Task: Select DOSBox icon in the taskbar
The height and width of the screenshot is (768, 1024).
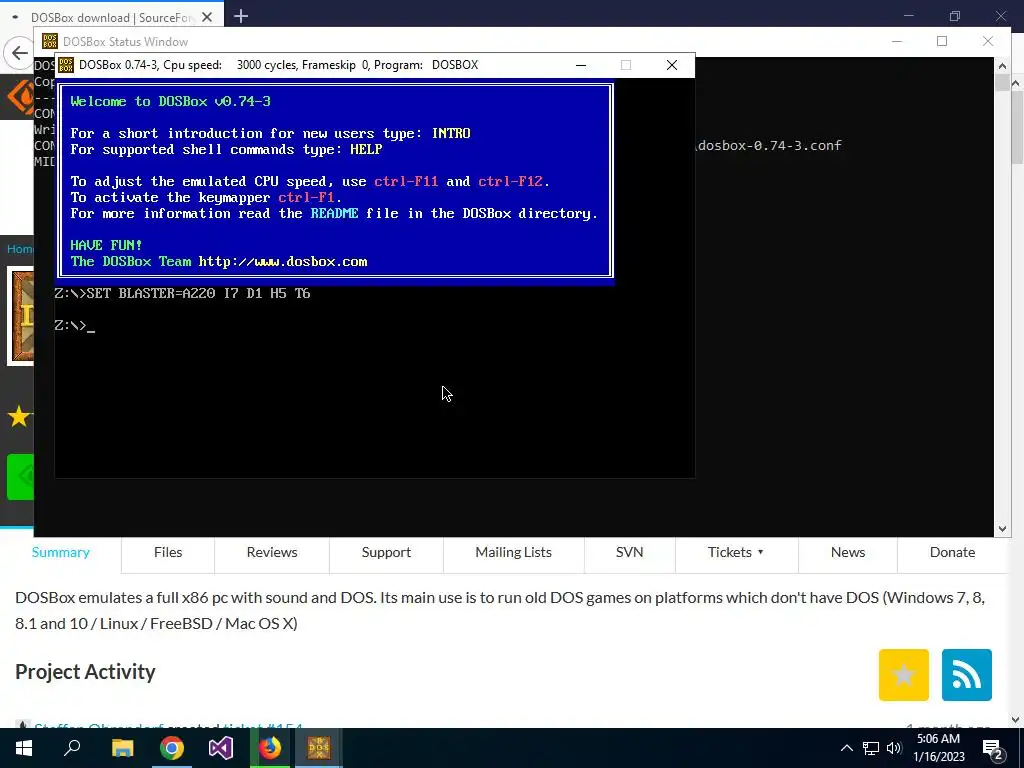Action: 319,748
